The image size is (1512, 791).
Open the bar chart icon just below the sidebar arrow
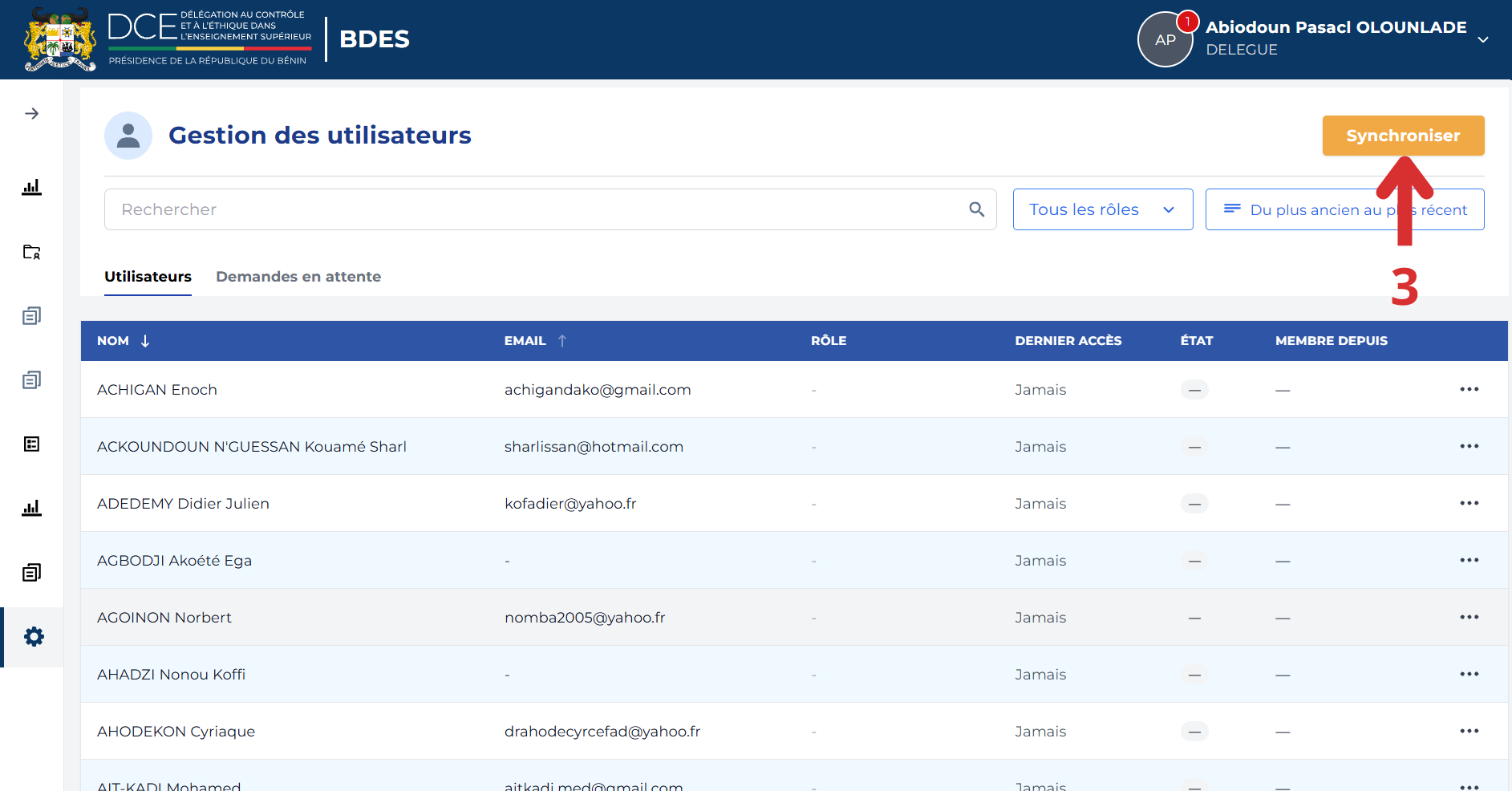(31, 188)
